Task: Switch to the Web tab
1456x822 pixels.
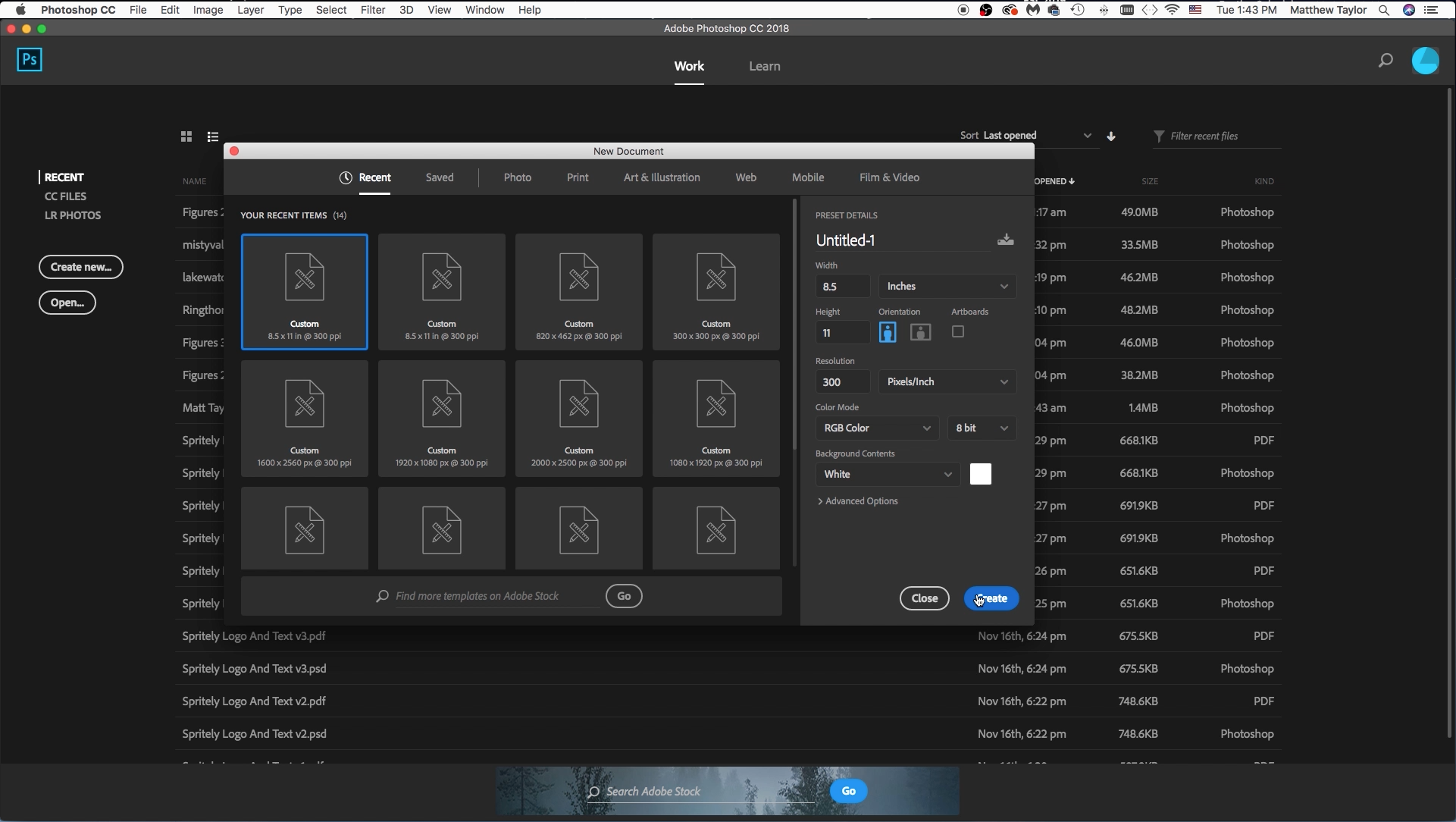Action: point(746,177)
